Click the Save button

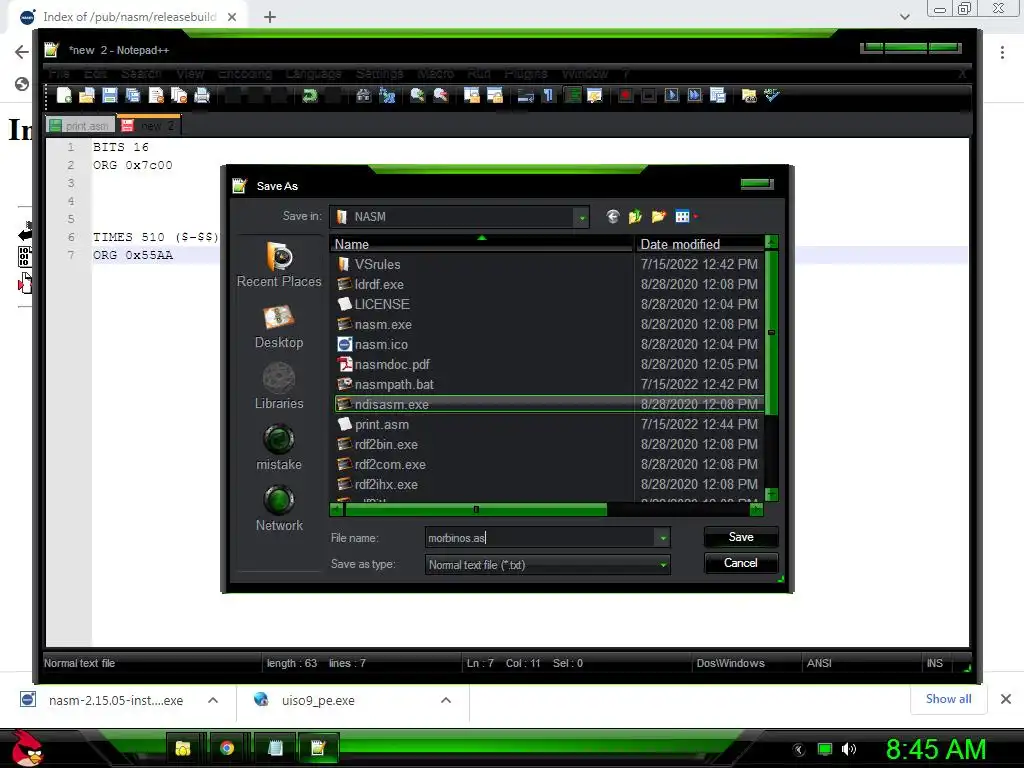pos(741,537)
